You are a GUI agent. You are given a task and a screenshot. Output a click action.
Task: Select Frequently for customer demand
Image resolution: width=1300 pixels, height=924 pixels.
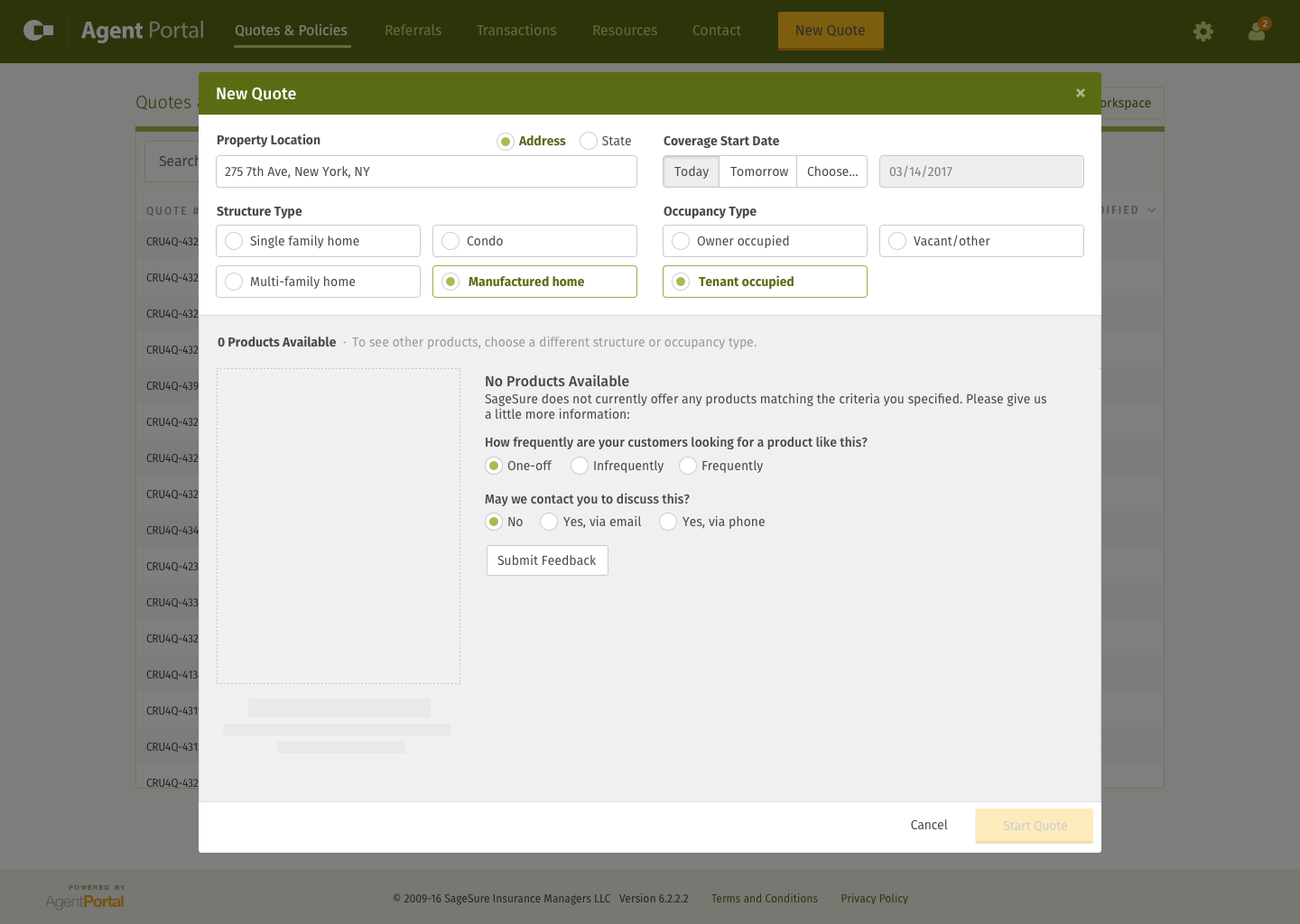pyautogui.click(x=721, y=466)
